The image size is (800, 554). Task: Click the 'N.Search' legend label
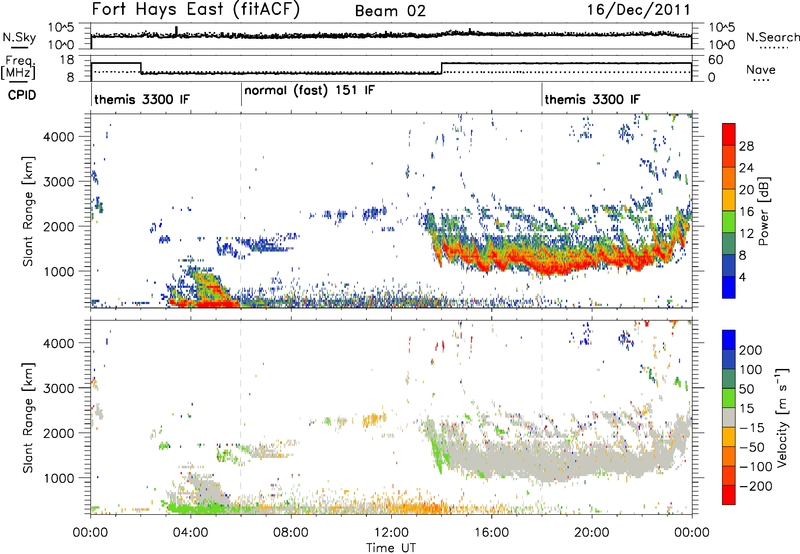point(772,37)
